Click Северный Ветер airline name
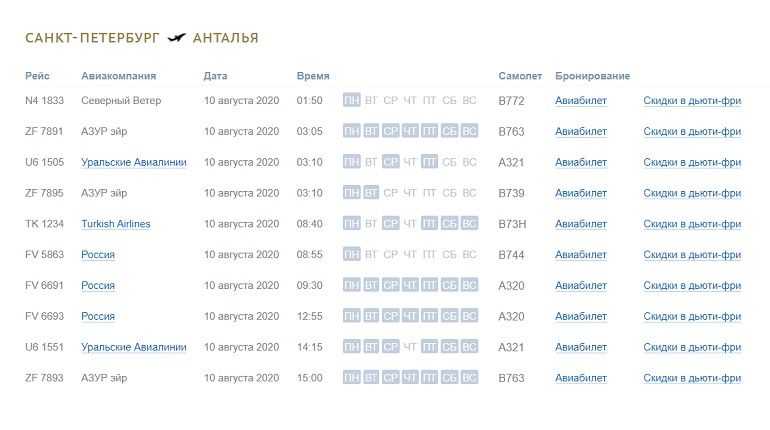Screen dimensions: 770x430 tap(121, 101)
